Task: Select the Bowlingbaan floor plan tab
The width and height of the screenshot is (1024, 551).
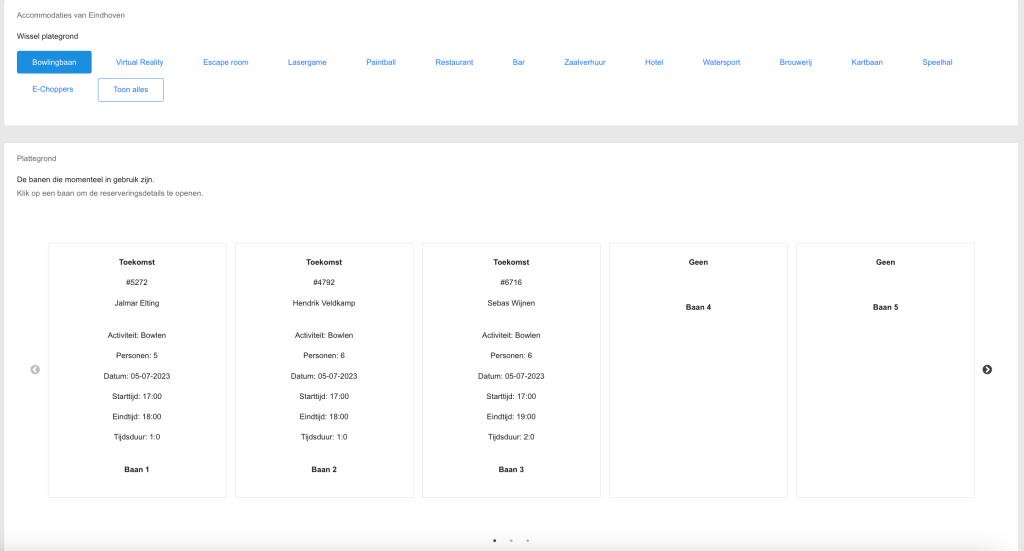Action: point(54,62)
